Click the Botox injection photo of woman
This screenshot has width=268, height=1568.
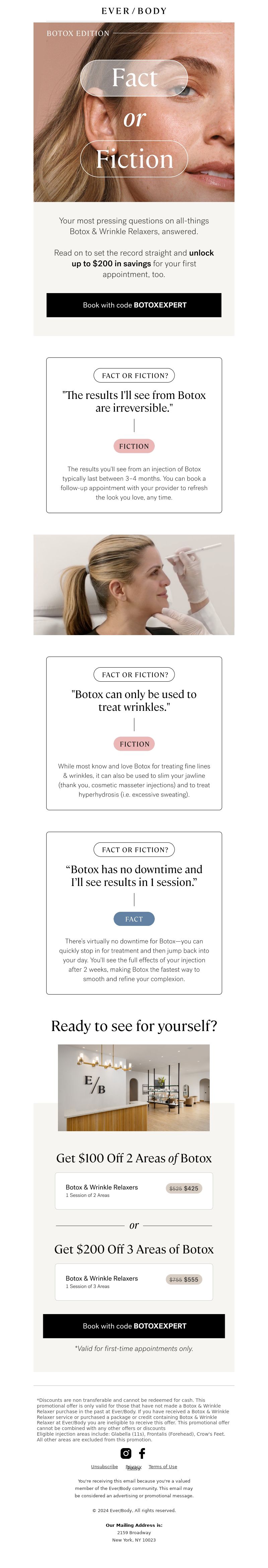(x=134, y=584)
